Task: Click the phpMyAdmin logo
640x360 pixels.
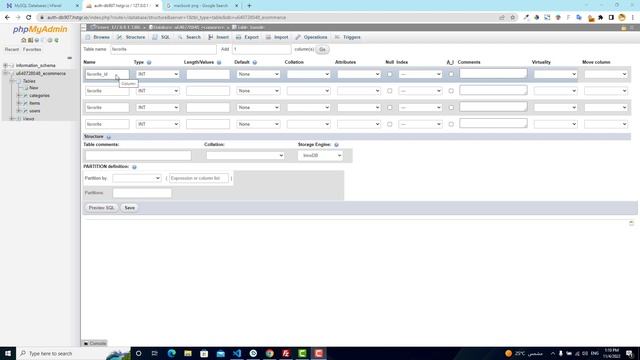Action: click(x=40, y=29)
